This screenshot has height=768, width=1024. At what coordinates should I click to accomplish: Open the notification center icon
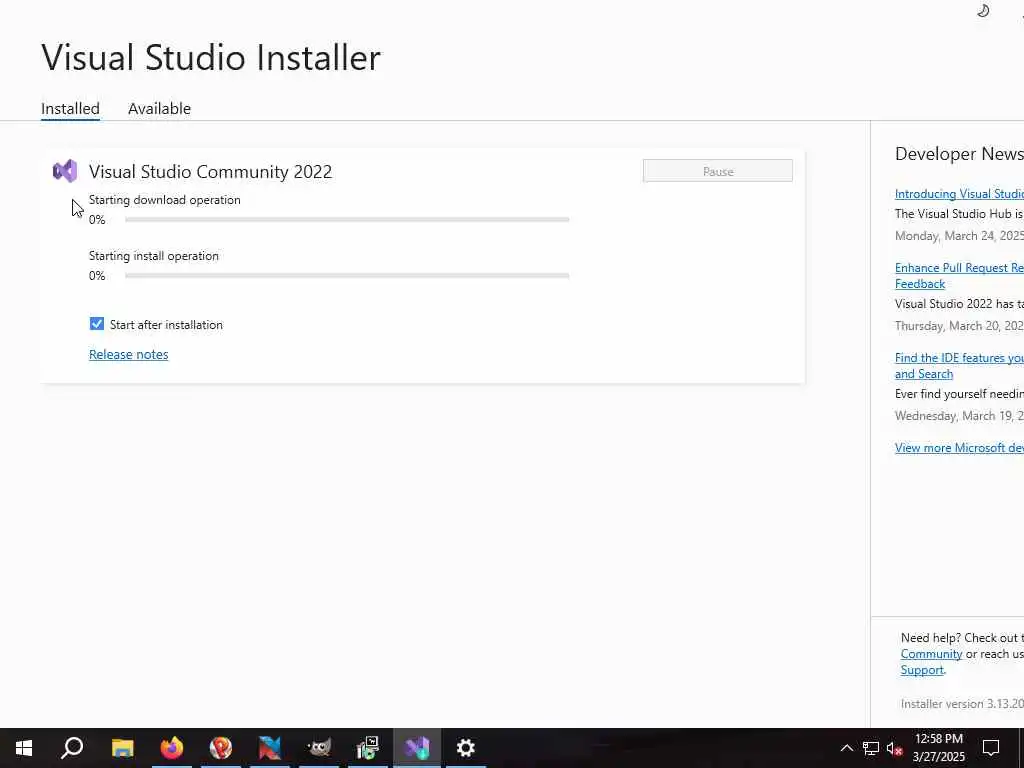991,748
